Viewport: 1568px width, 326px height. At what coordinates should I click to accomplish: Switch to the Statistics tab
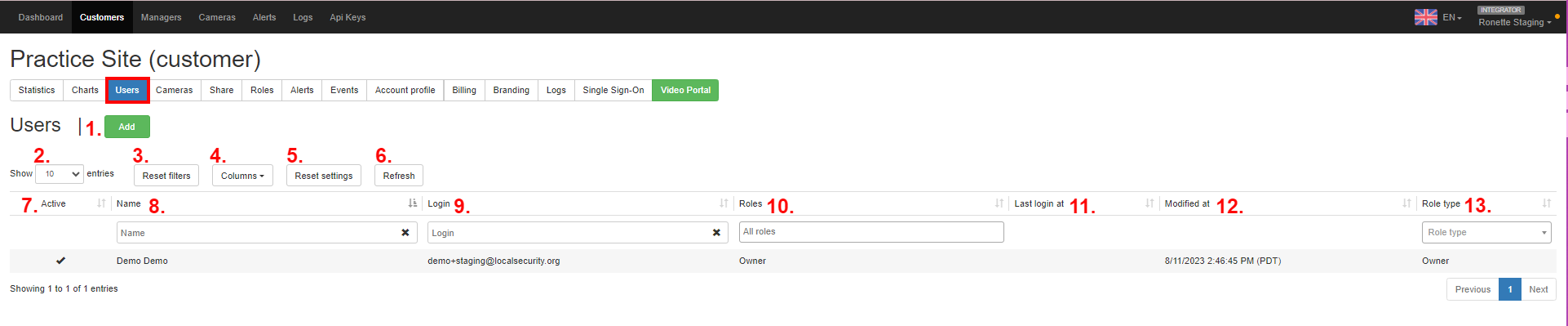(37, 90)
